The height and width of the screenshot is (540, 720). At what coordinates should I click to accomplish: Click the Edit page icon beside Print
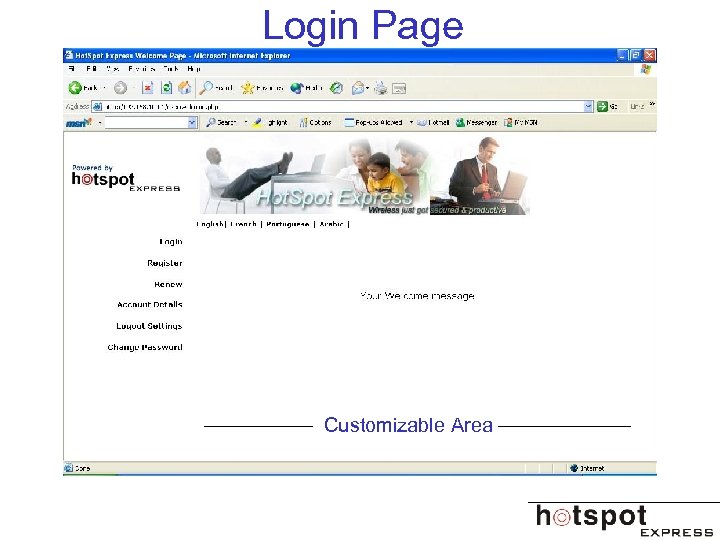click(x=399, y=88)
